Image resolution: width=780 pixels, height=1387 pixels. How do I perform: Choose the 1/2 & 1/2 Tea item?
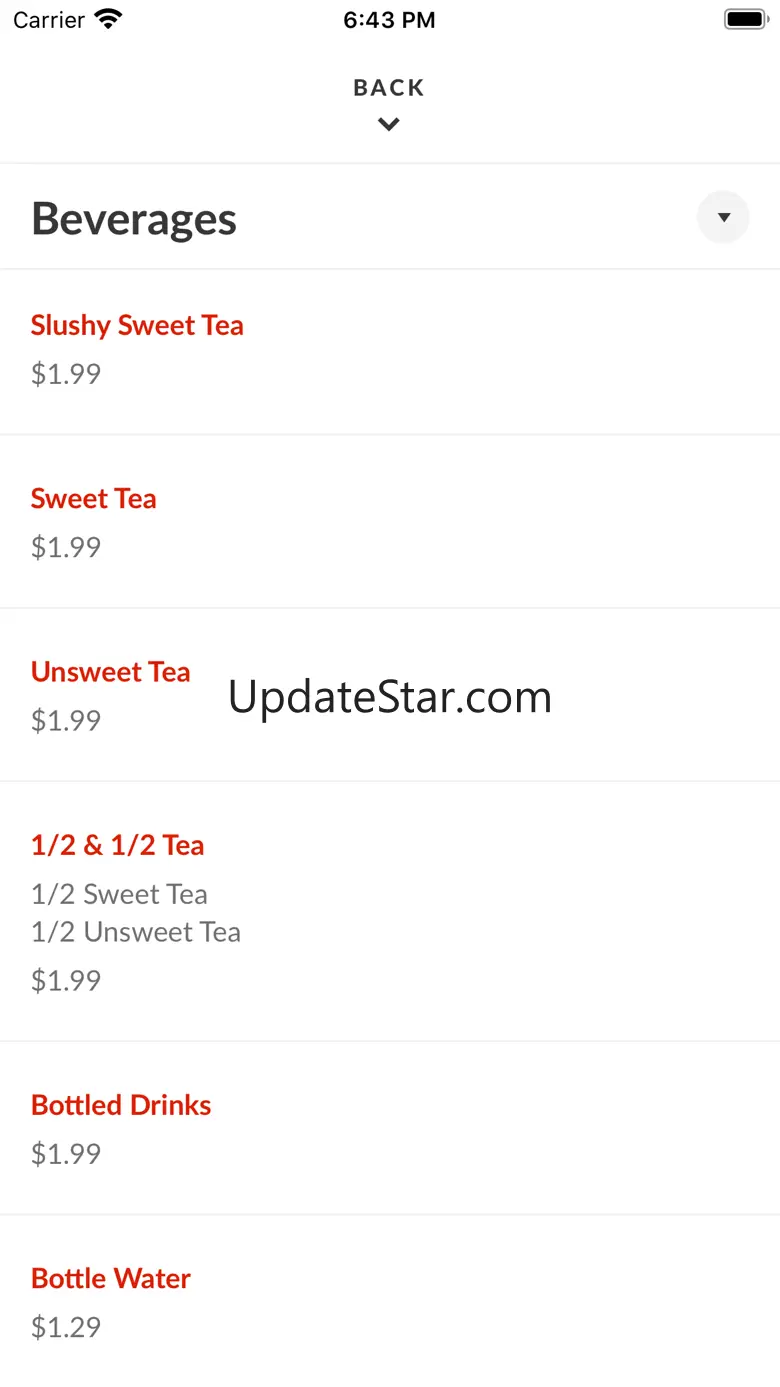(x=118, y=845)
